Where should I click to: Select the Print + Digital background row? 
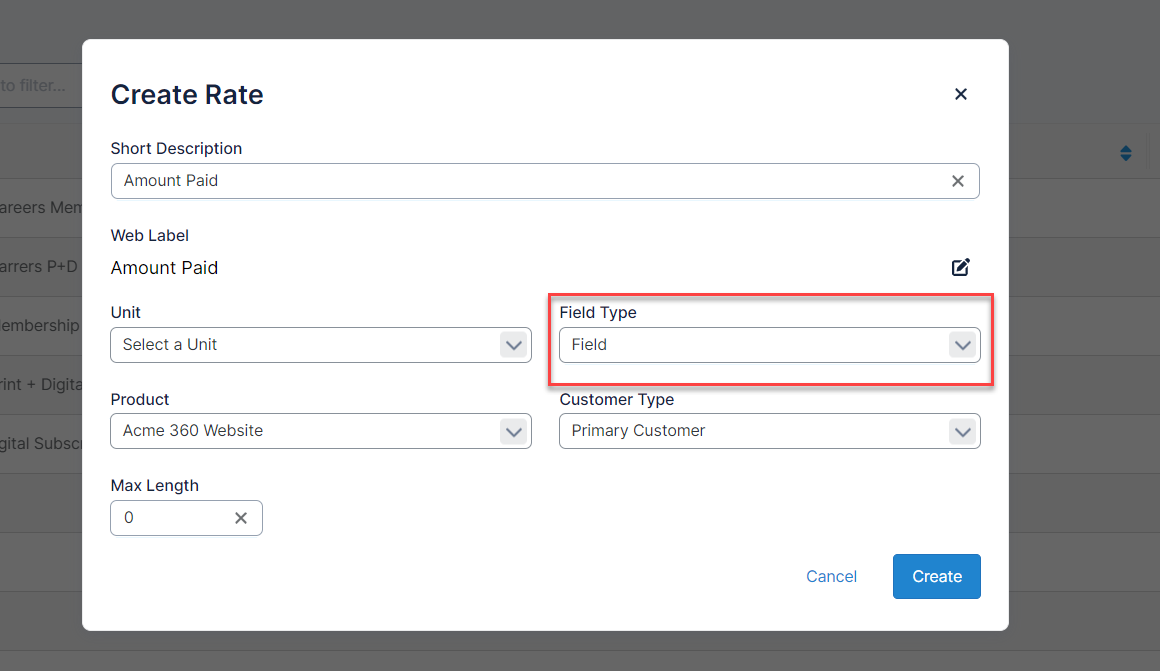(40, 384)
